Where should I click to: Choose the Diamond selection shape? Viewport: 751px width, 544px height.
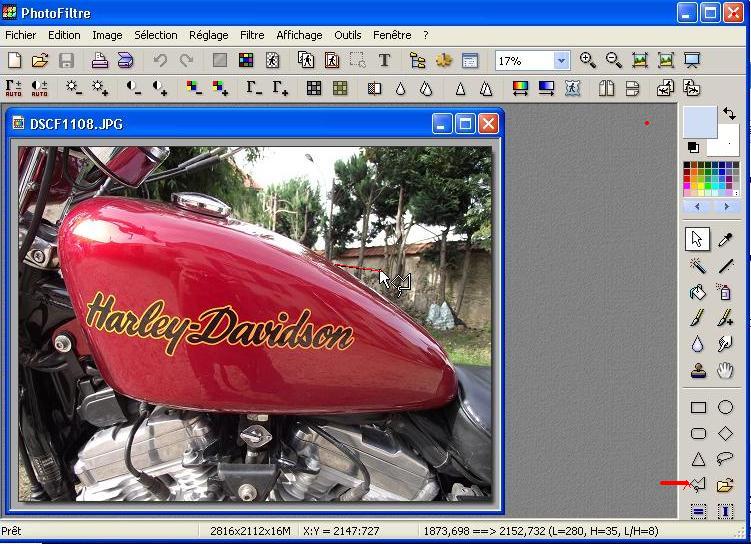click(725, 433)
